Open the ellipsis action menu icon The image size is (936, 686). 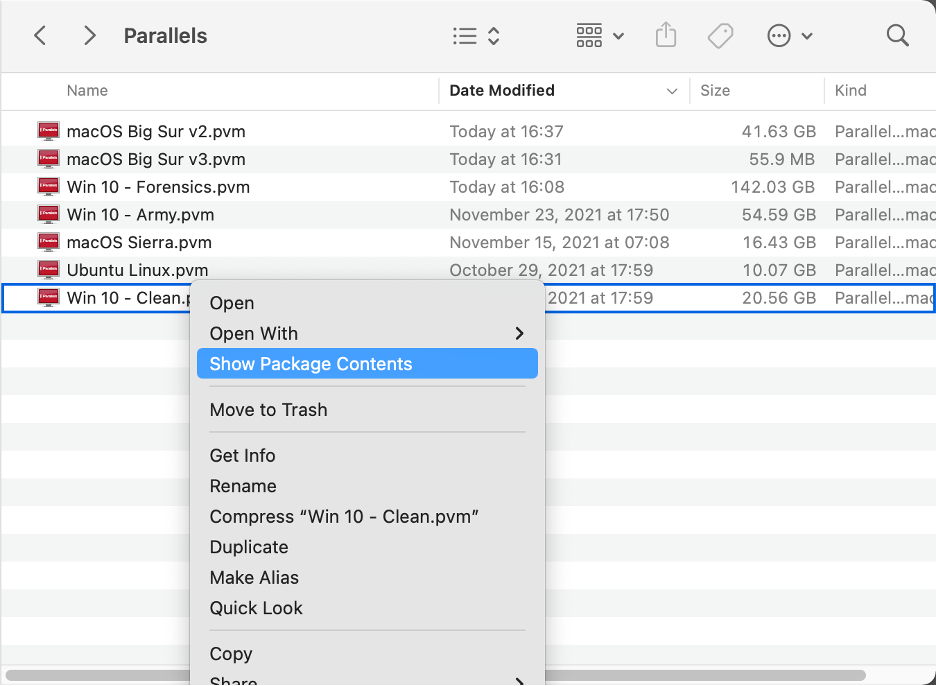pyautogui.click(x=778, y=36)
